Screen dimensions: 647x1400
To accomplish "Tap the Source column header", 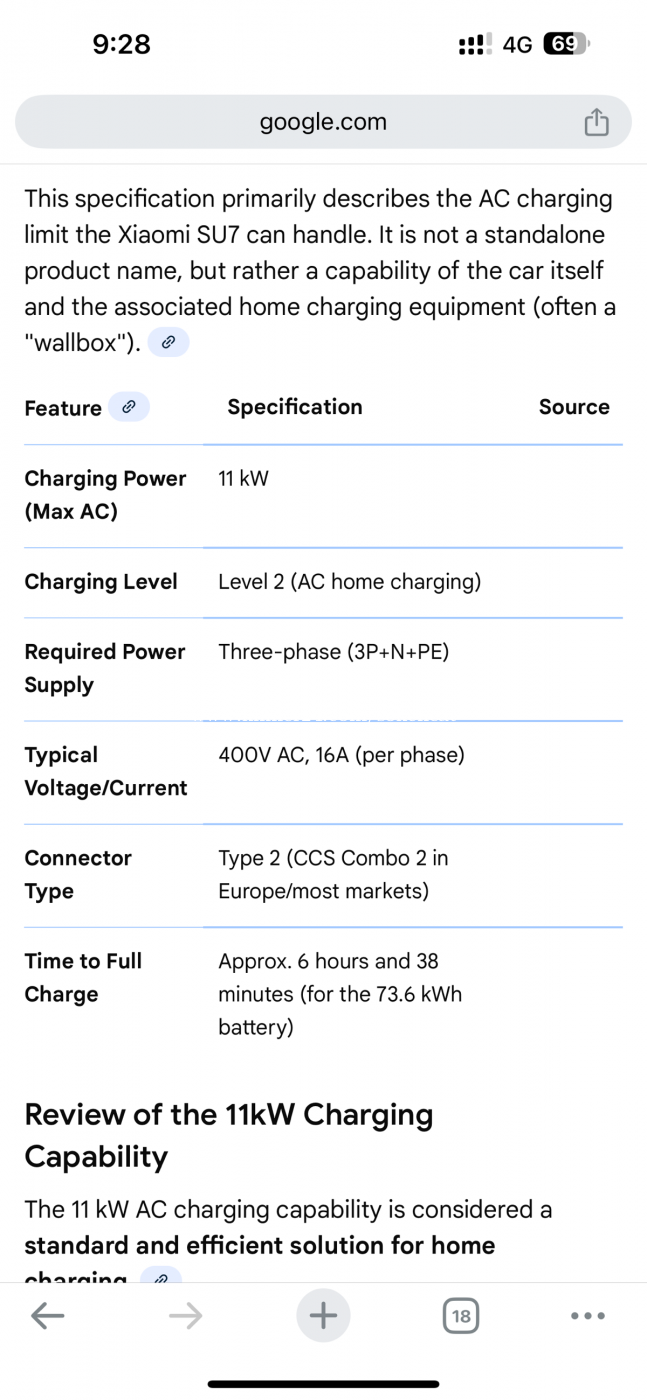I will pos(574,407).
